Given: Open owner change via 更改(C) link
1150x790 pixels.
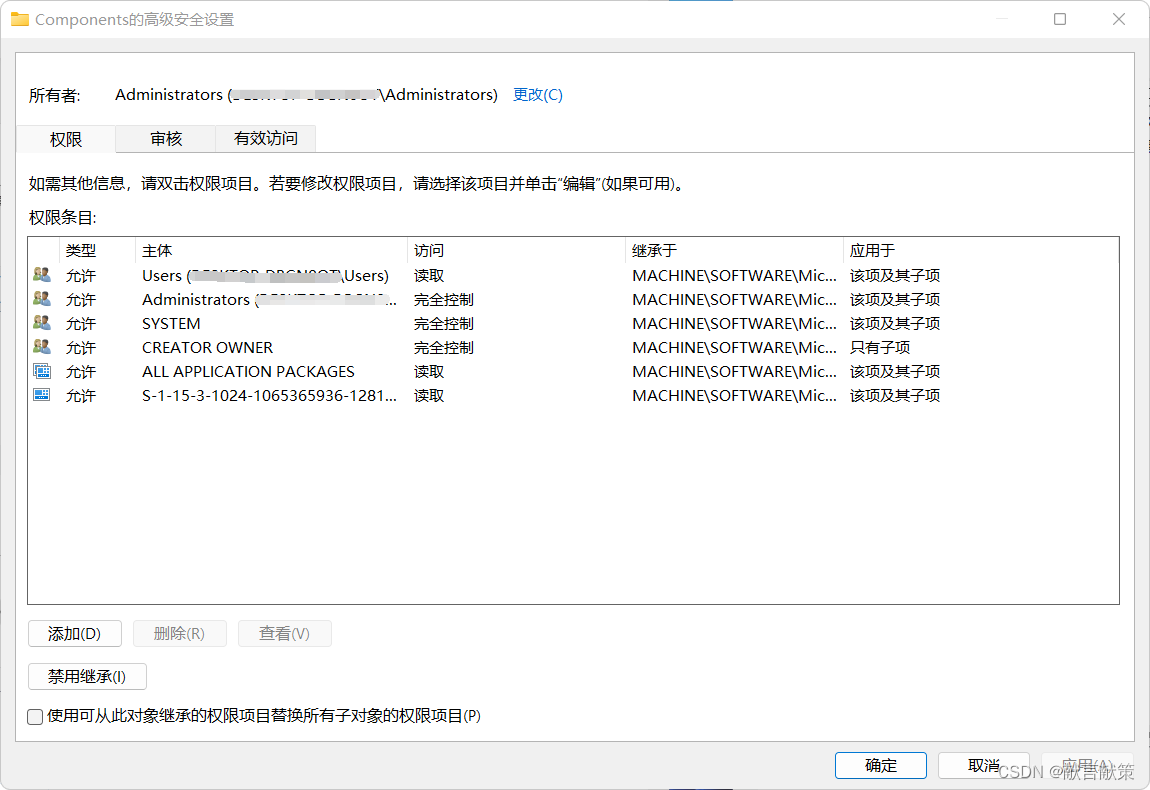Looking at the screenshot, I should point(537,94).
